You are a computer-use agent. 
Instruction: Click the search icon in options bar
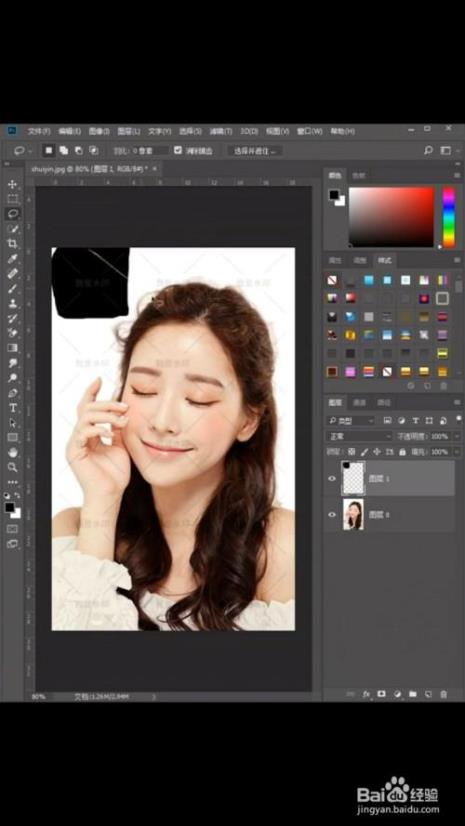click(428, 151)
